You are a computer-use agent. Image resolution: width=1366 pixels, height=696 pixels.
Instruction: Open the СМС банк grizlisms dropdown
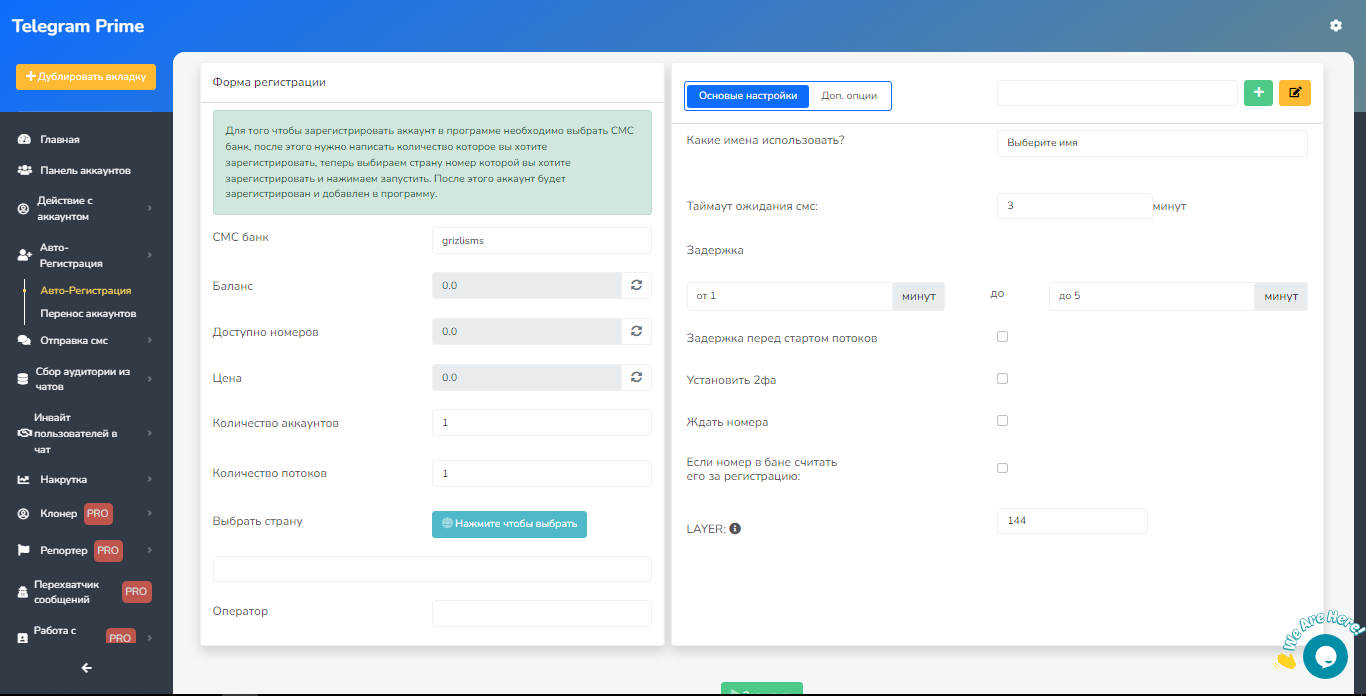click(541, 240)
